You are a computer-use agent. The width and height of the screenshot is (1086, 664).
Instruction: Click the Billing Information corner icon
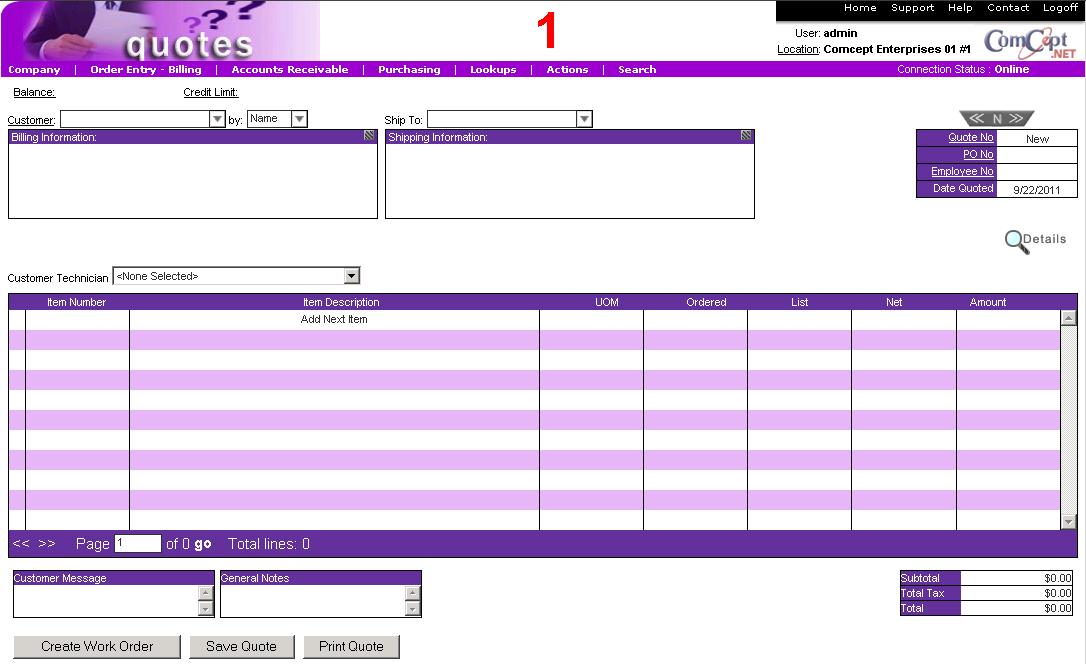[x=370, y=136]
